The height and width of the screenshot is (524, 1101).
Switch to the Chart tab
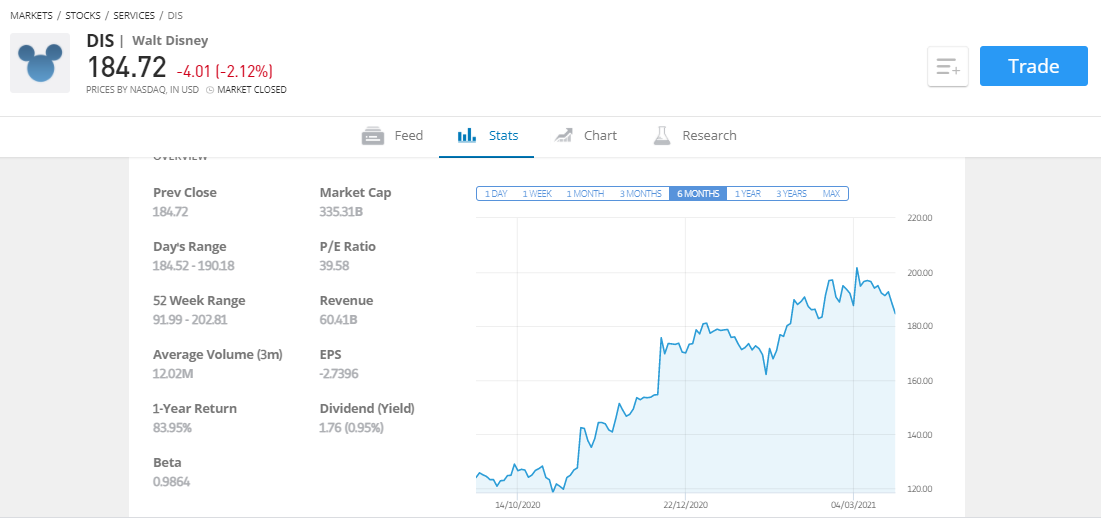point(585,136)
